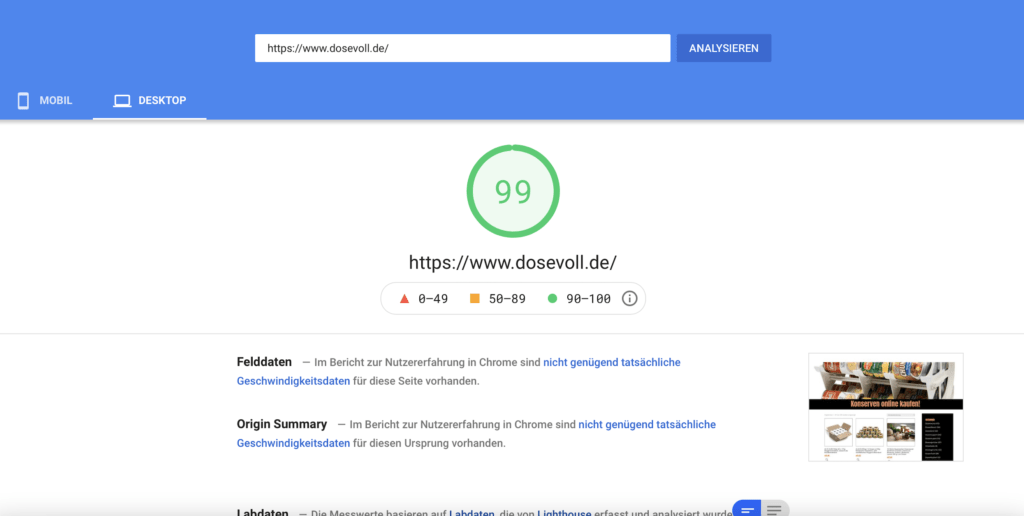1024x516 pixels.
Task: Open the Origin Summary 'nicht genügend tatsächliche' link
Action: click(x=647, y=424)
